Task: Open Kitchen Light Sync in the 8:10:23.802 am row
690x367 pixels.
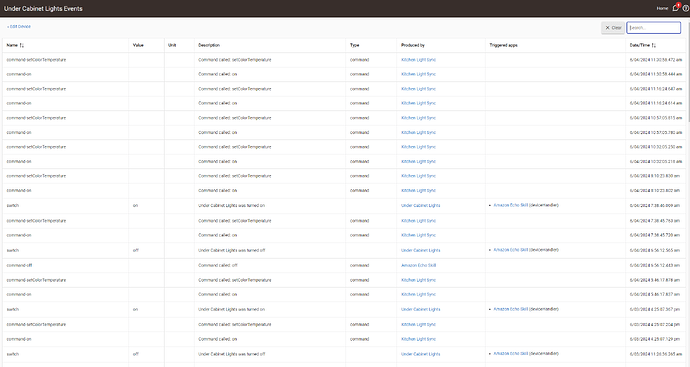Action: tap(418, 191)
